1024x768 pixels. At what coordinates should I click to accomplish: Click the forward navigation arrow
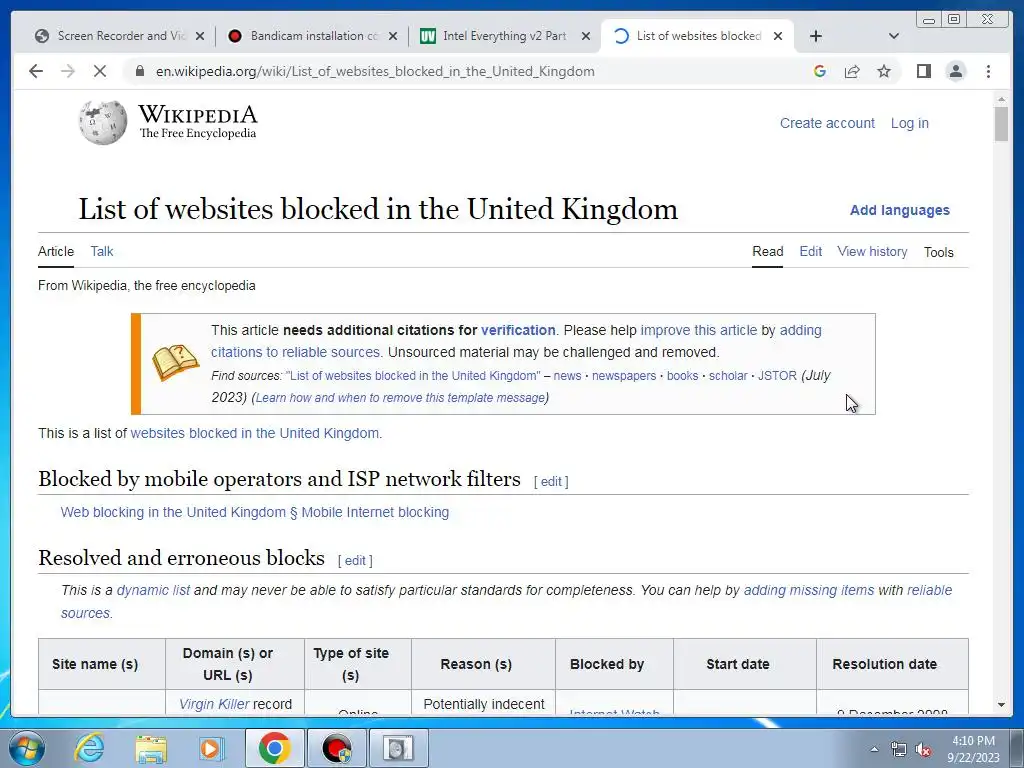pos(68,71)
